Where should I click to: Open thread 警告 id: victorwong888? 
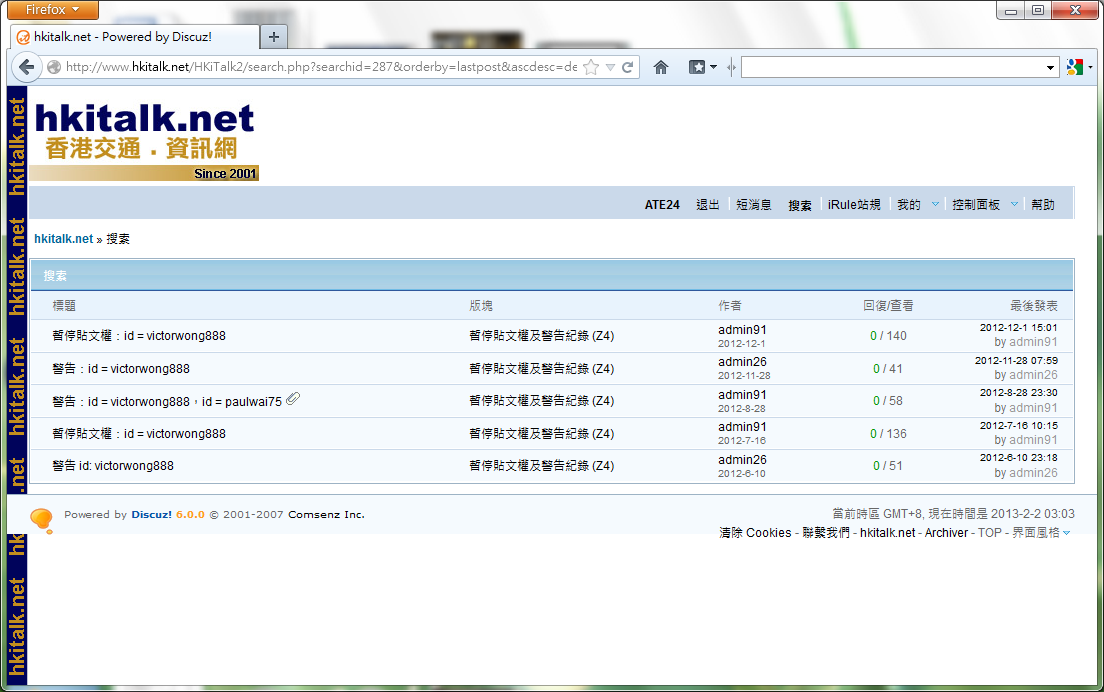pyautogui.click(x=113, y=466)
